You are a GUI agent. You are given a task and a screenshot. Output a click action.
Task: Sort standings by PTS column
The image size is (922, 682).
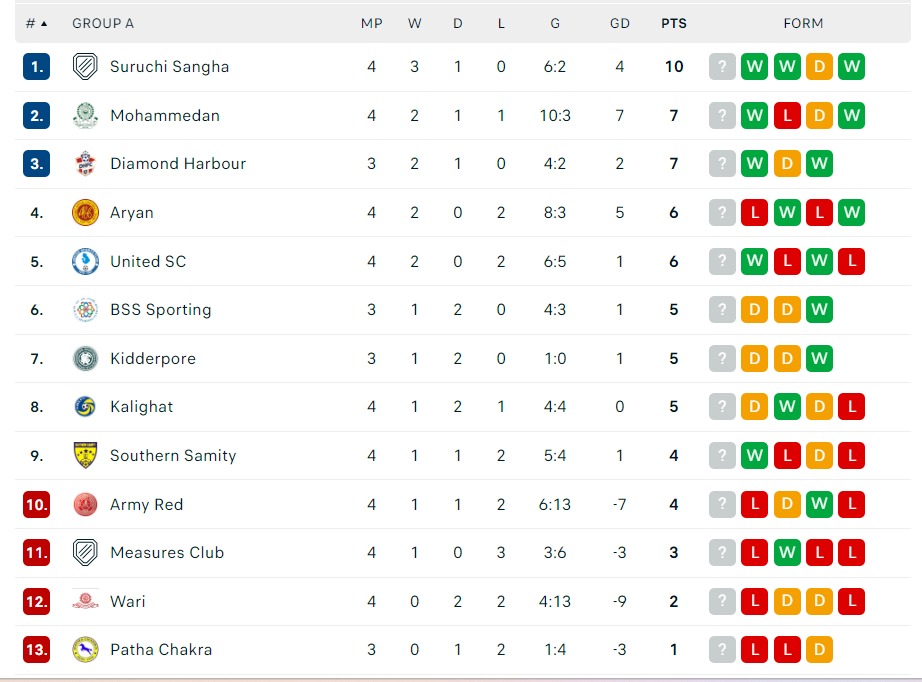(673, 23)
